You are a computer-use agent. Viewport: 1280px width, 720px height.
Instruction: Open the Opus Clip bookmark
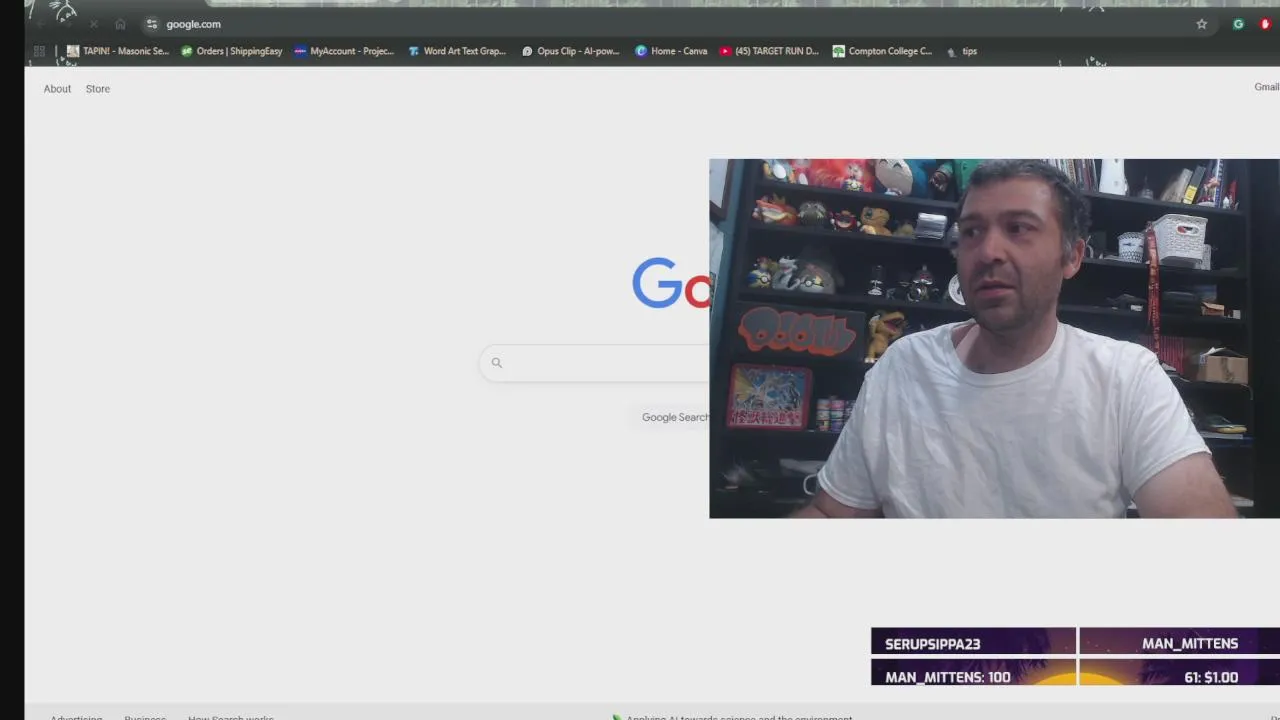[x=570, y=51]
